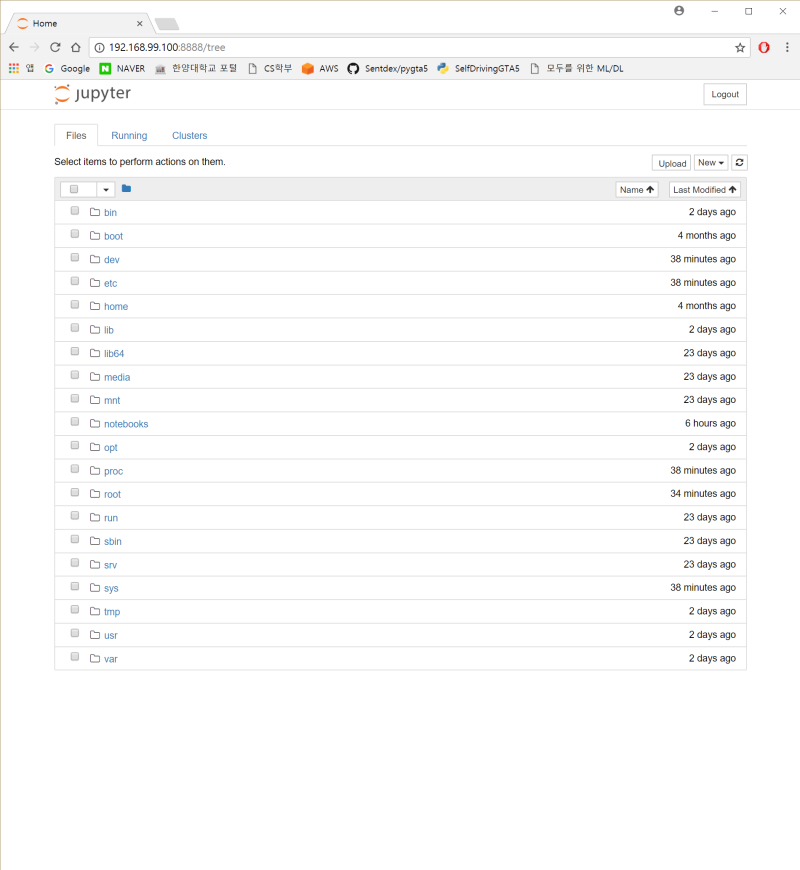Click the folder icon next to bin

point(92,212)
